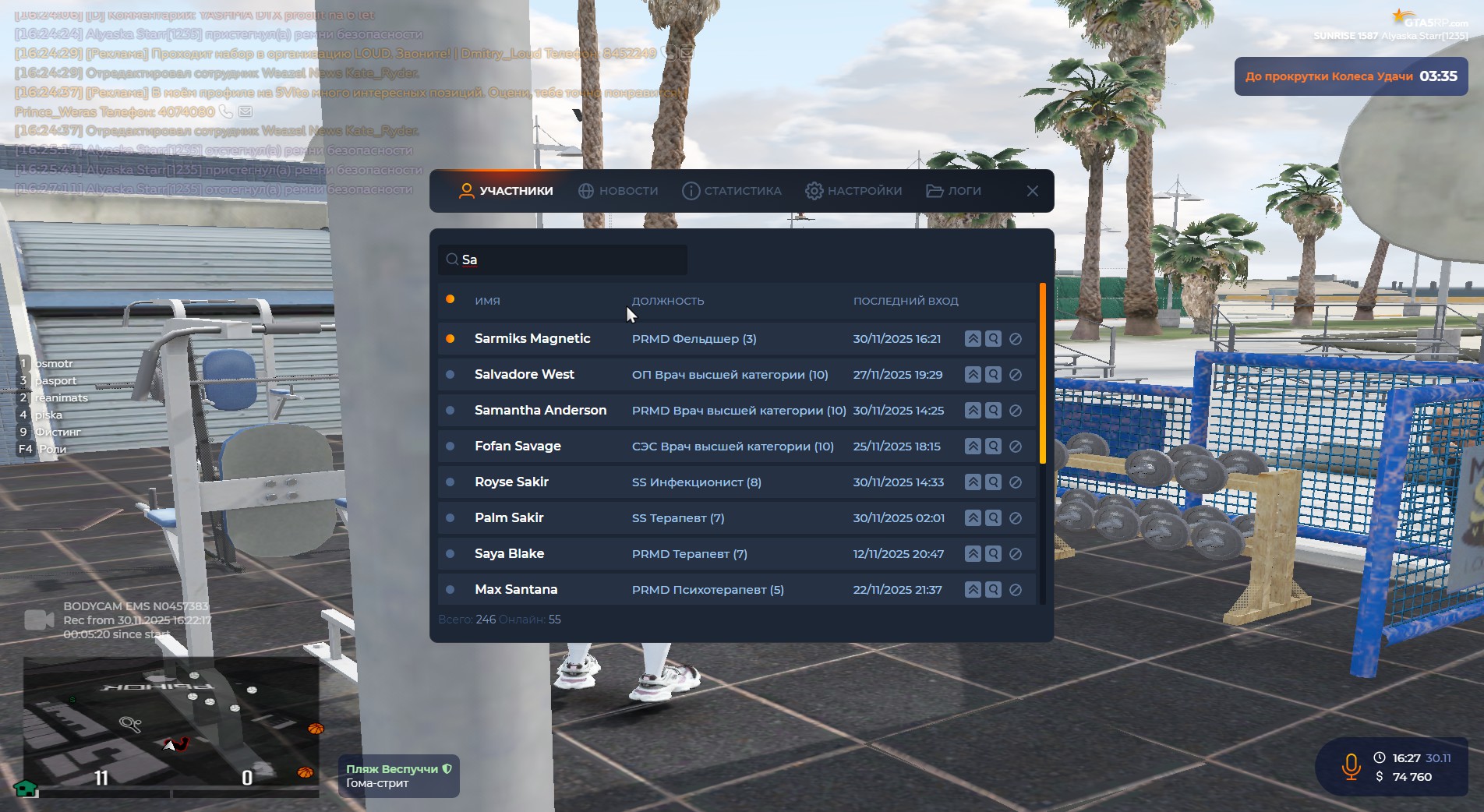View Max Santana via magnifier icon
The height and width of the screenshot is (812, 1484).
coord(993,590)
